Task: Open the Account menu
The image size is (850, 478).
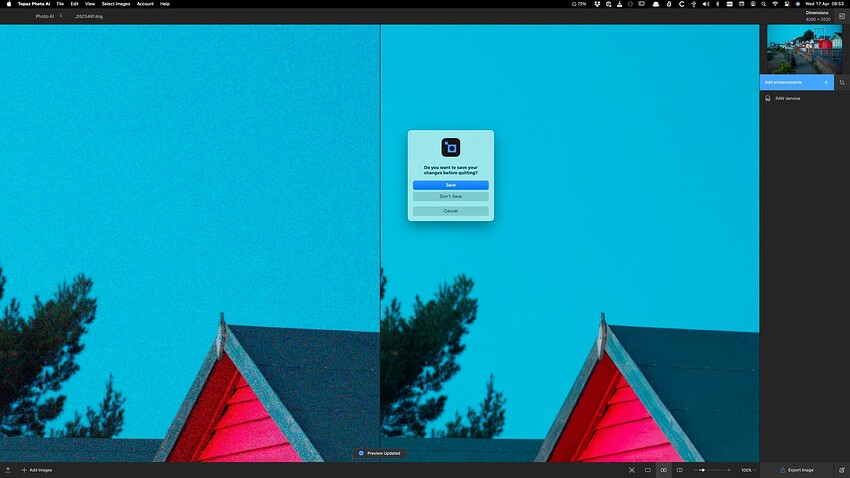Action: click(145, 4)
